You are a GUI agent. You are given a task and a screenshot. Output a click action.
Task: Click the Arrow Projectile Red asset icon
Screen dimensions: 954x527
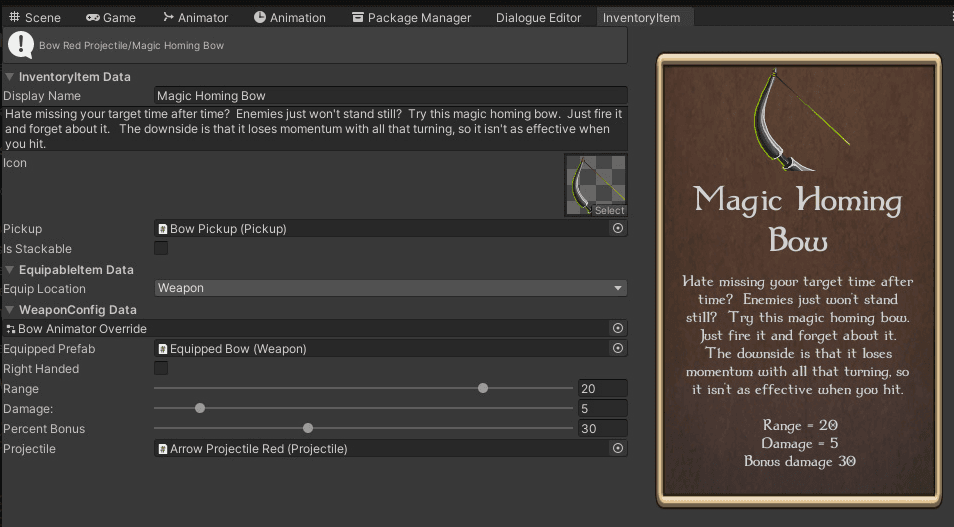tap(163, 449)
